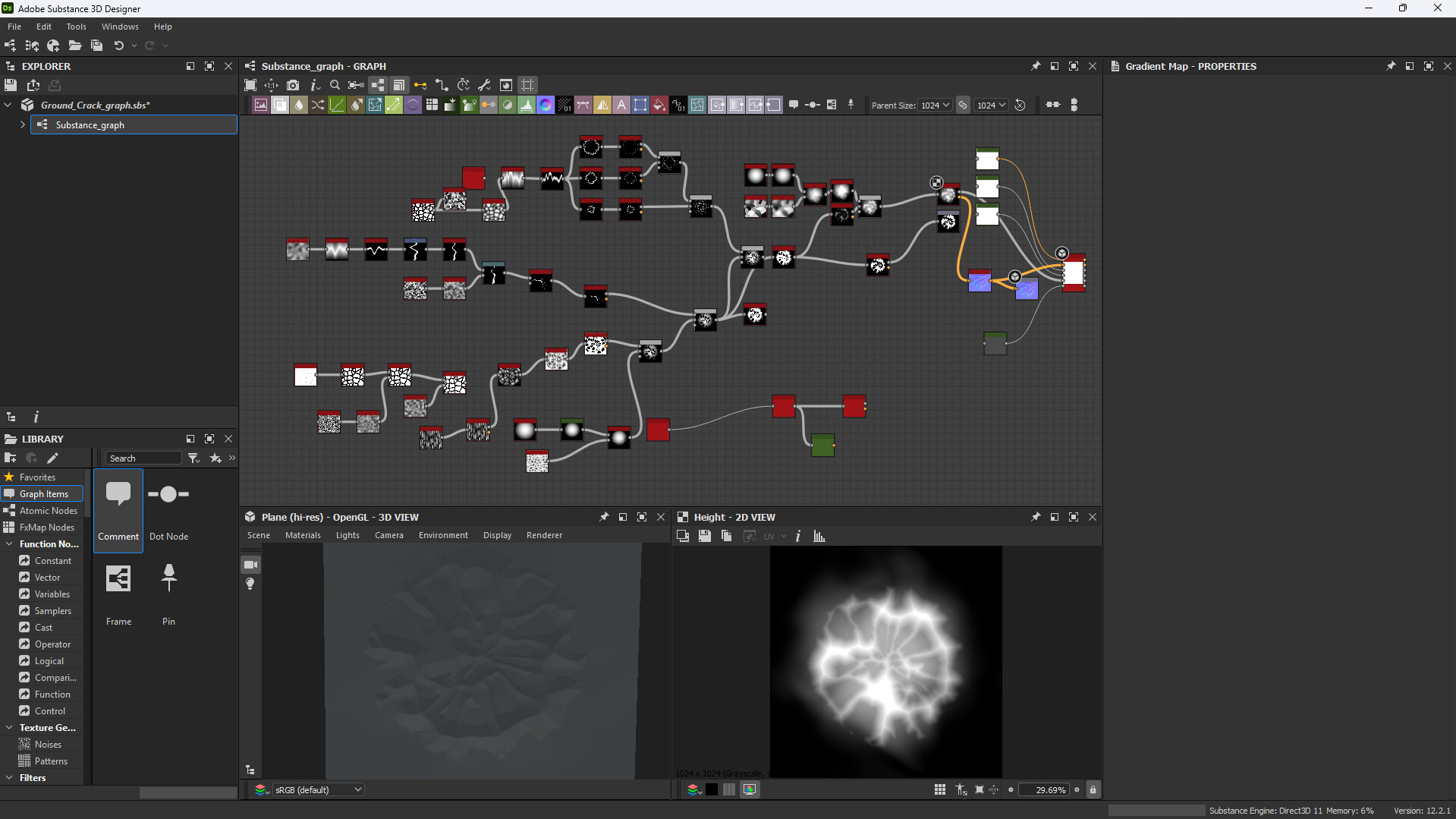Open the Materials menu in 3D view
Image resolution: width=1456 pixels, height=819 pixels.
(303, 536)
